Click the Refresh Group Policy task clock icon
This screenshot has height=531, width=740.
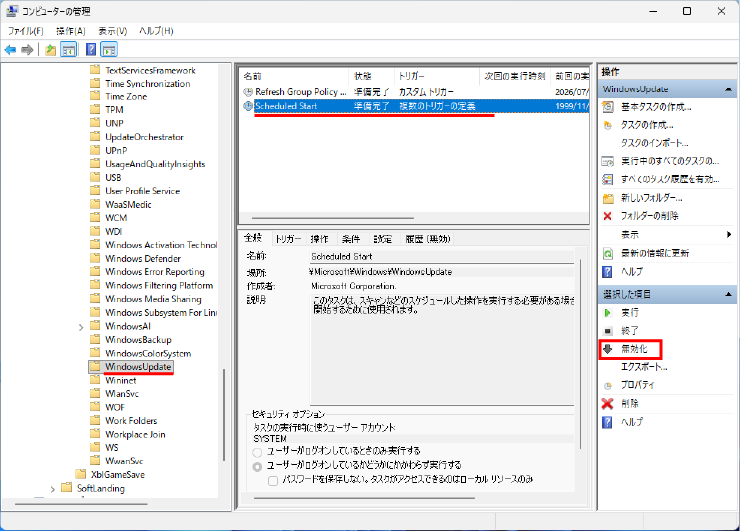click(248, 92)
